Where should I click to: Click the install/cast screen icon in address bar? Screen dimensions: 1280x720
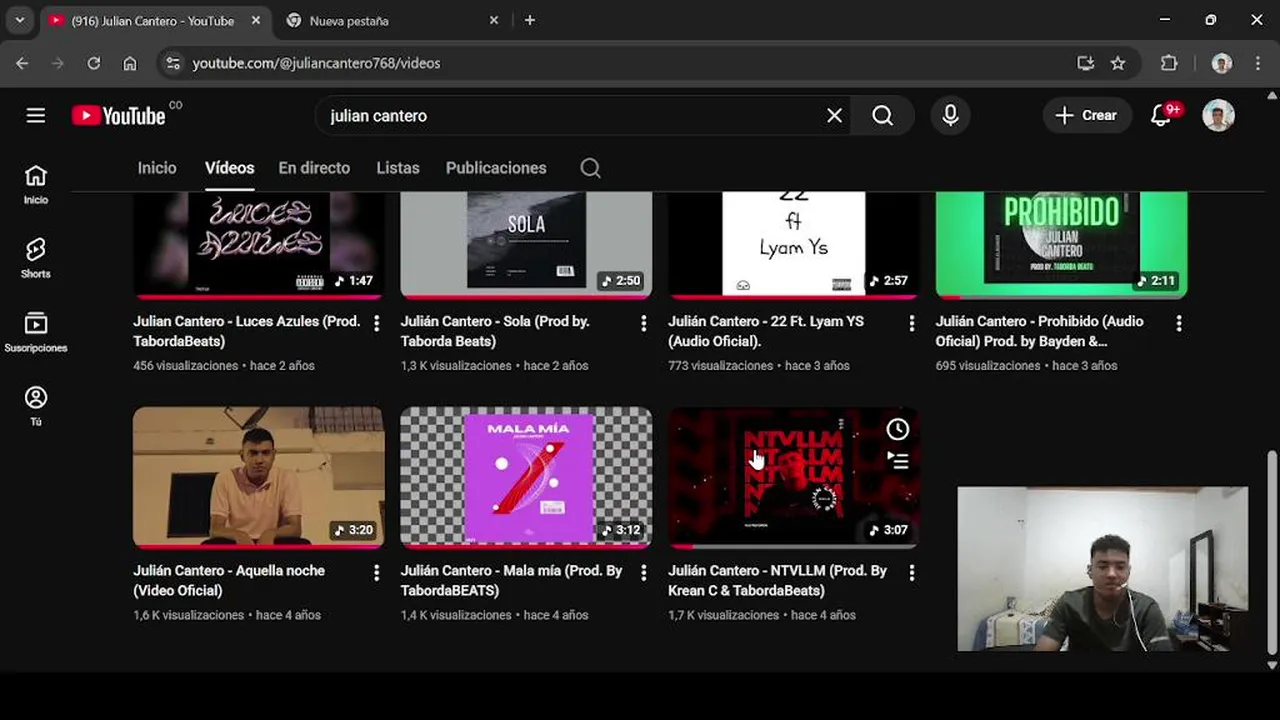point(1086,63)
